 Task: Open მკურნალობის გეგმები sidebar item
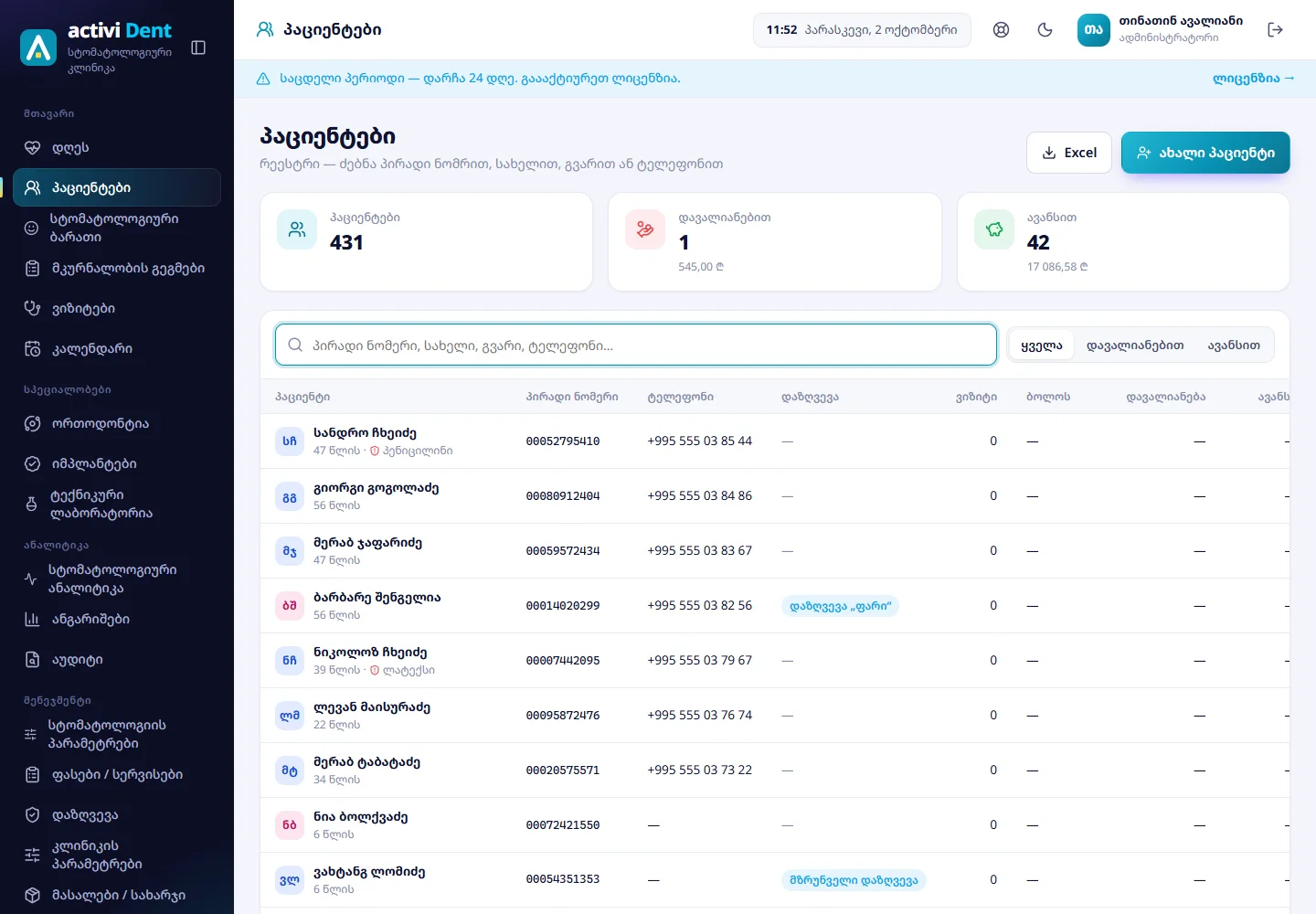(117, 269)
